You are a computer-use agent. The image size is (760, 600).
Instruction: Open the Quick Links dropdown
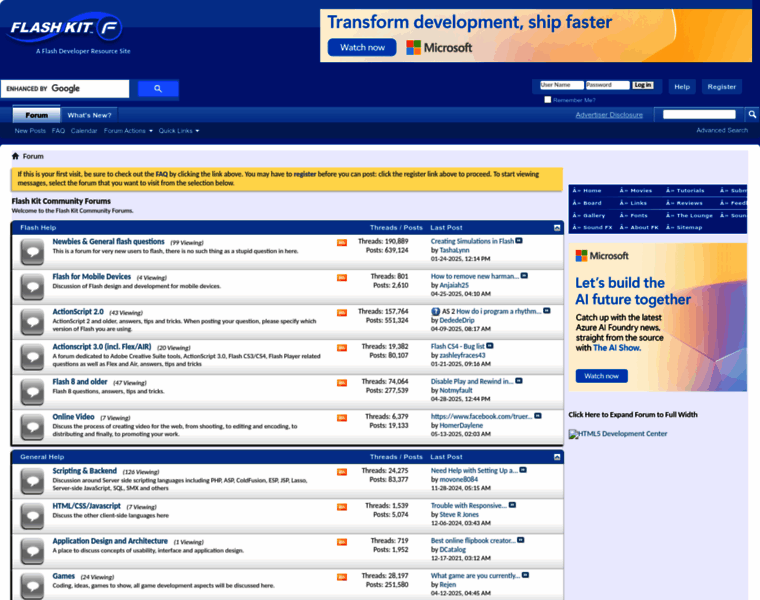(179, 131)
